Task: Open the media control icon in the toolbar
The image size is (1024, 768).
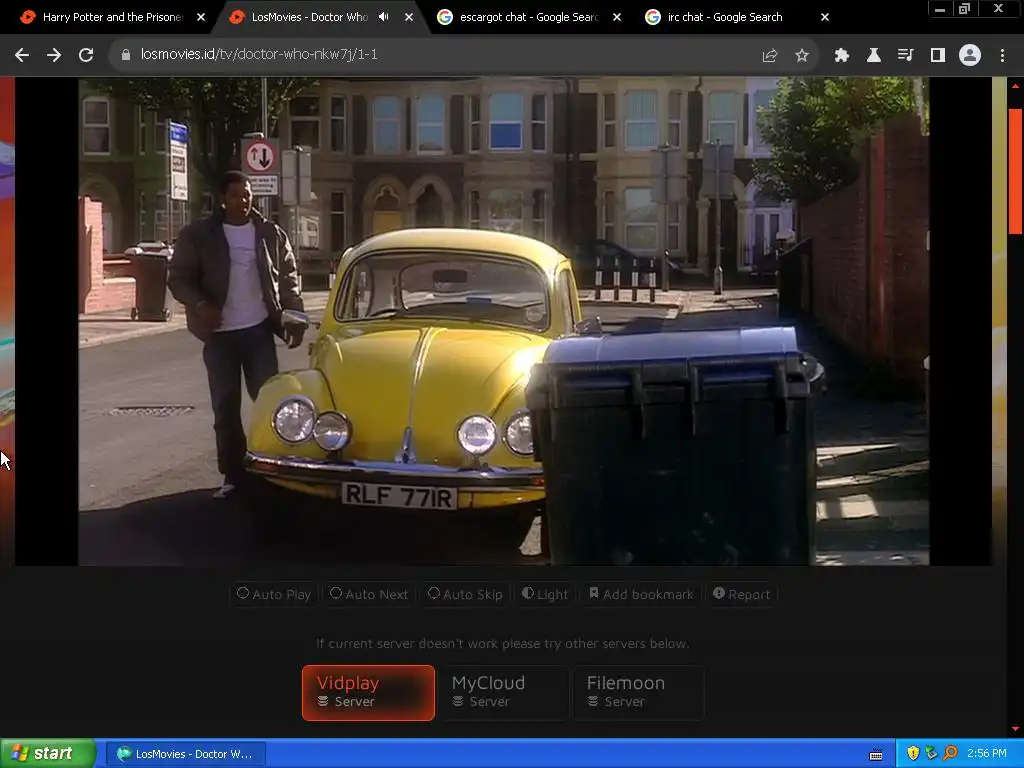Action: pos(906,56)
